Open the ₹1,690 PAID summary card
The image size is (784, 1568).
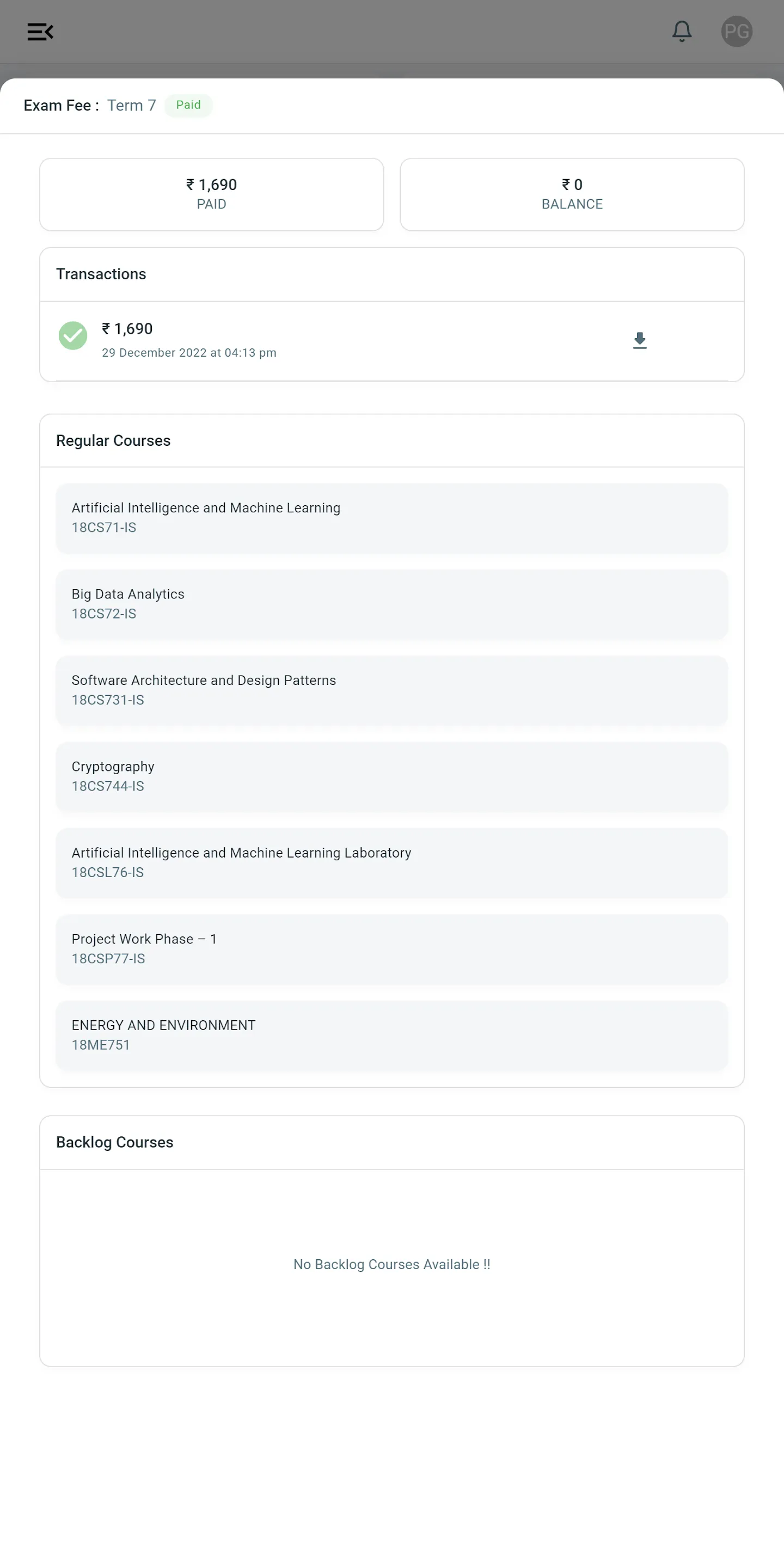211,194
